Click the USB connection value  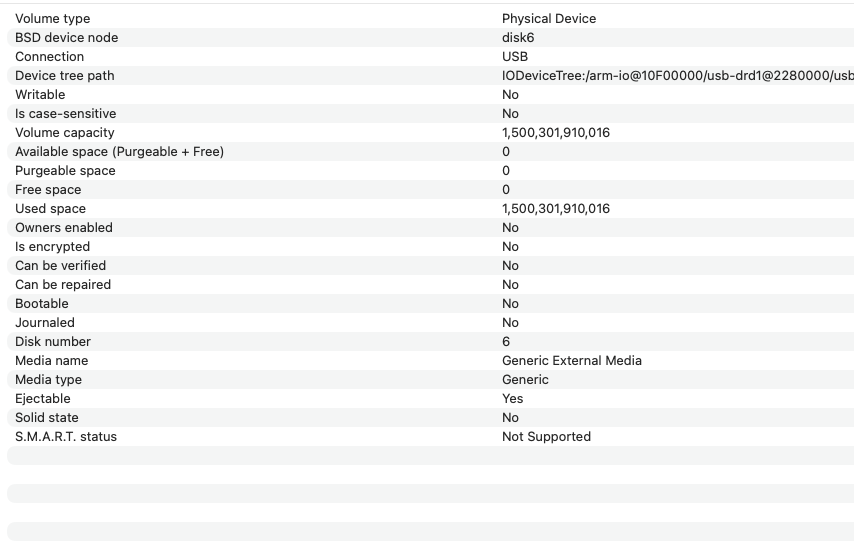(x=515, y=57)
